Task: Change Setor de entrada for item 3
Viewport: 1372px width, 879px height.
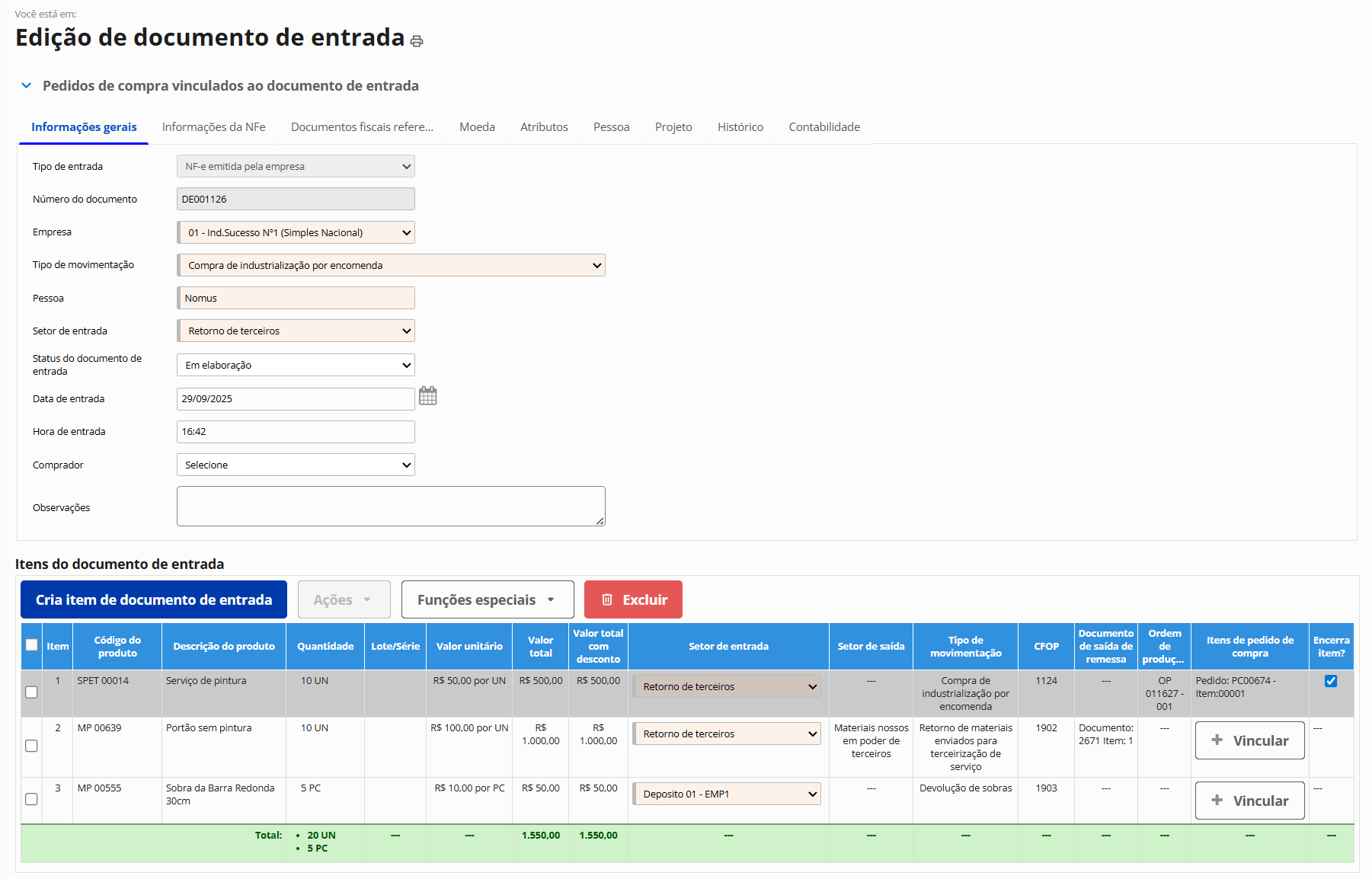Action: point(727,794)
